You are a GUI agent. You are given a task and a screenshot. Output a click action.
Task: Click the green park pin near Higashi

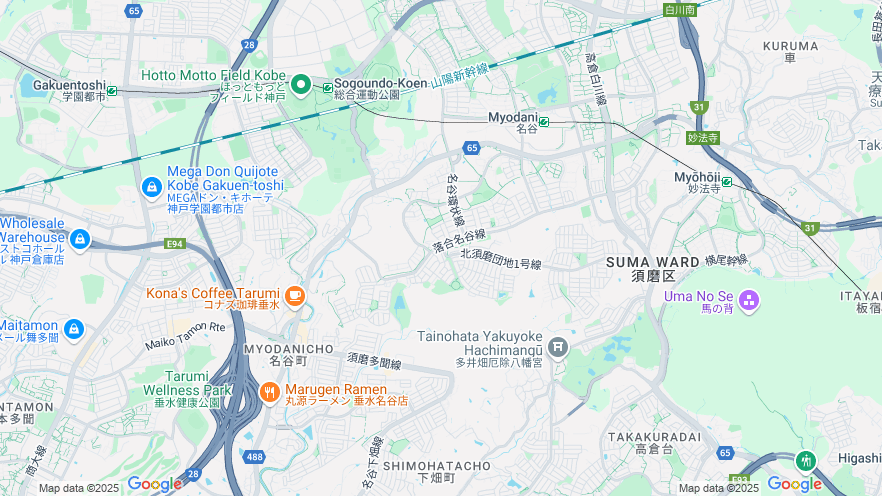click(806, 461)
